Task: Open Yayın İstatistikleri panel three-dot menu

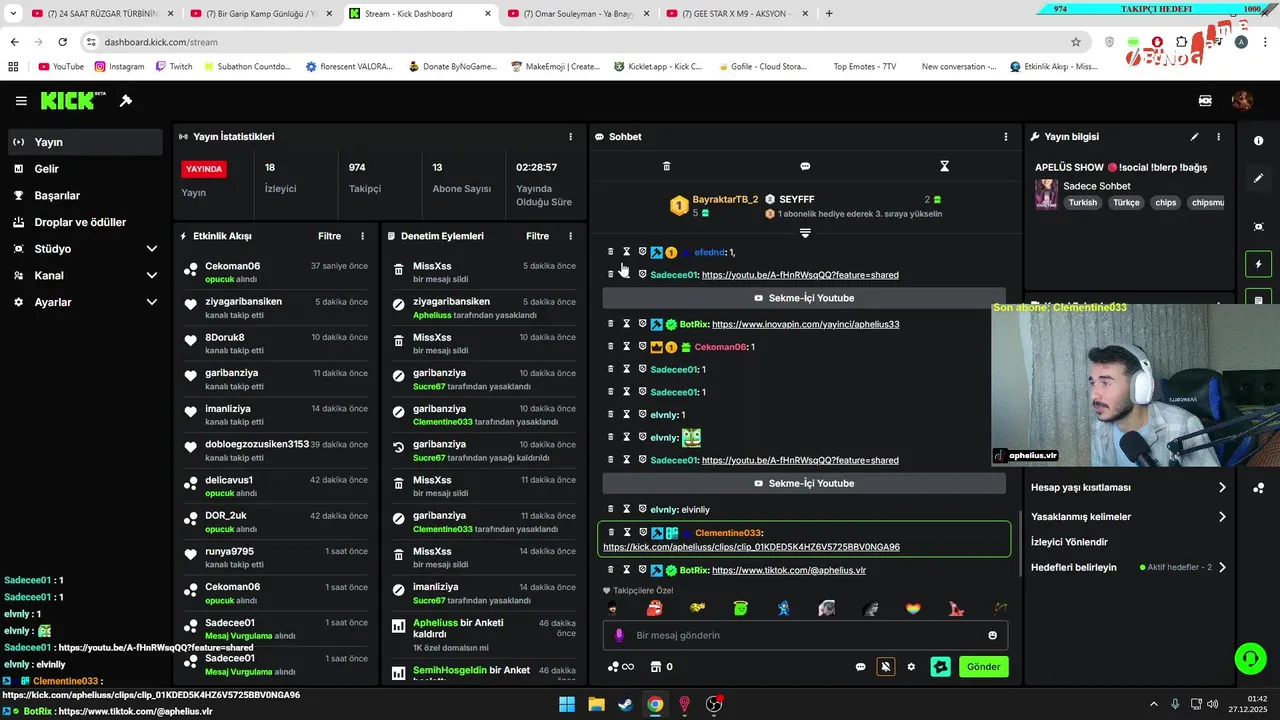Action: tap(571, 137)
